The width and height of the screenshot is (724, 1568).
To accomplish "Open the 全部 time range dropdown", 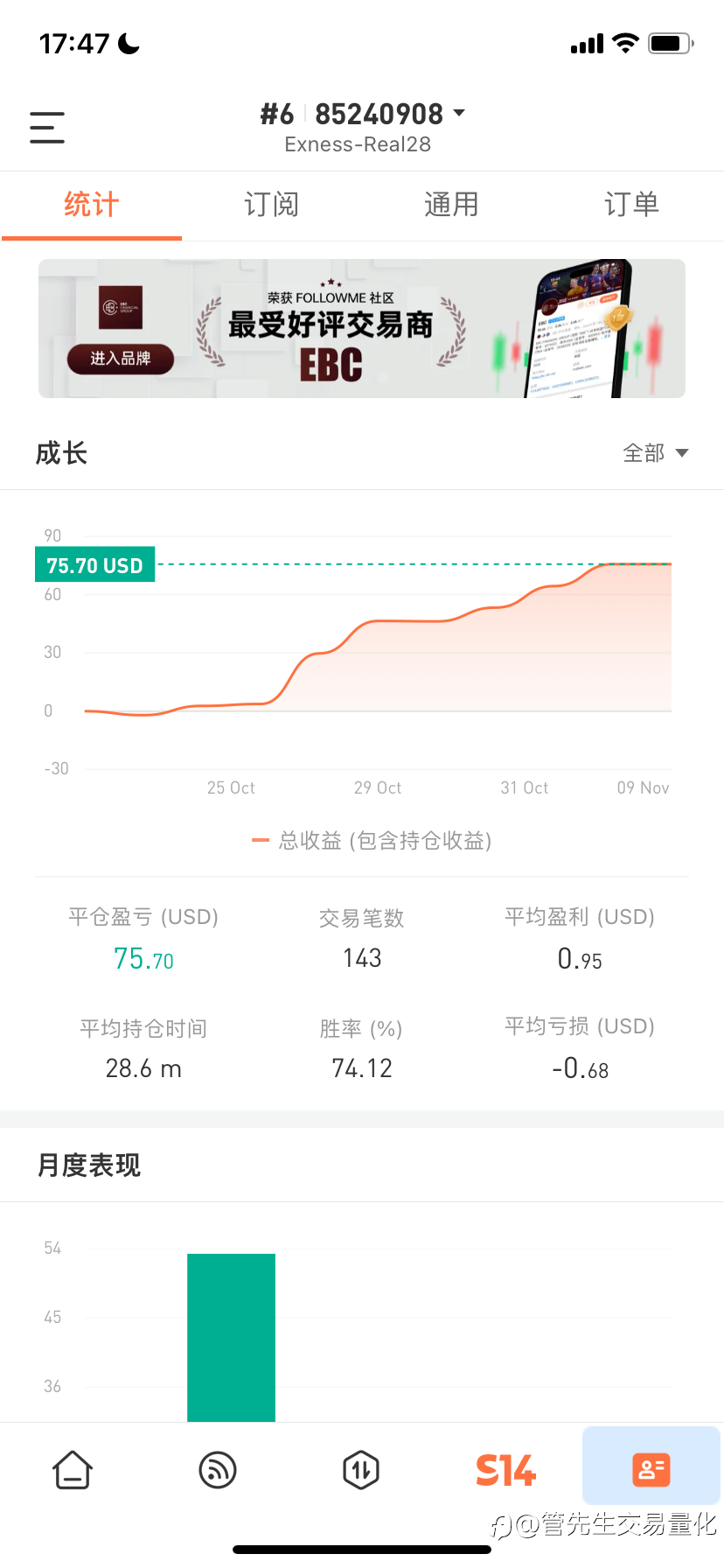I will click(x=655, y=453).
